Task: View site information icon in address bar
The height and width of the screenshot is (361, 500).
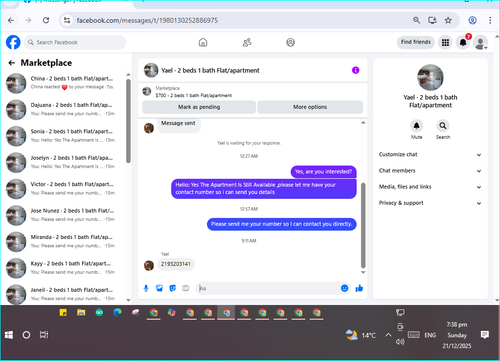Action: coord(67,20)
